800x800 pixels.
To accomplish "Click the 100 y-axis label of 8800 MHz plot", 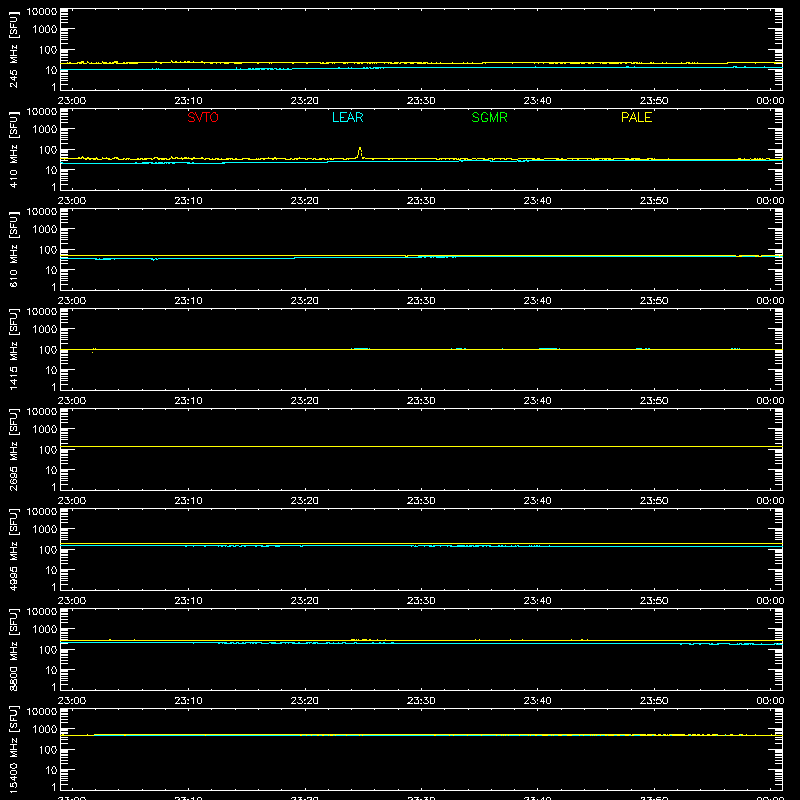I will [48, 650].
